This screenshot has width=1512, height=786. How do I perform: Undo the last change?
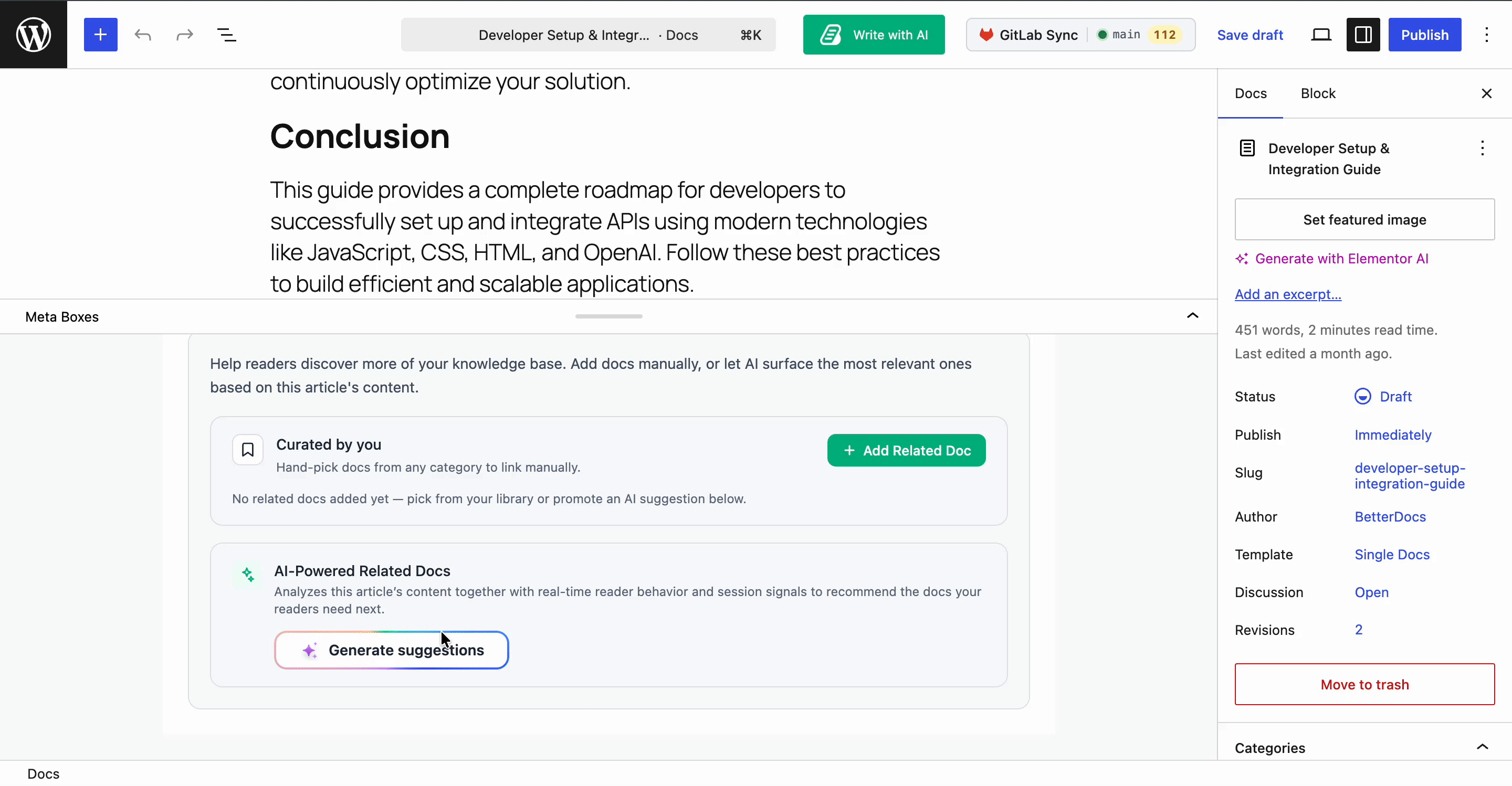click(x=143, y=35)
